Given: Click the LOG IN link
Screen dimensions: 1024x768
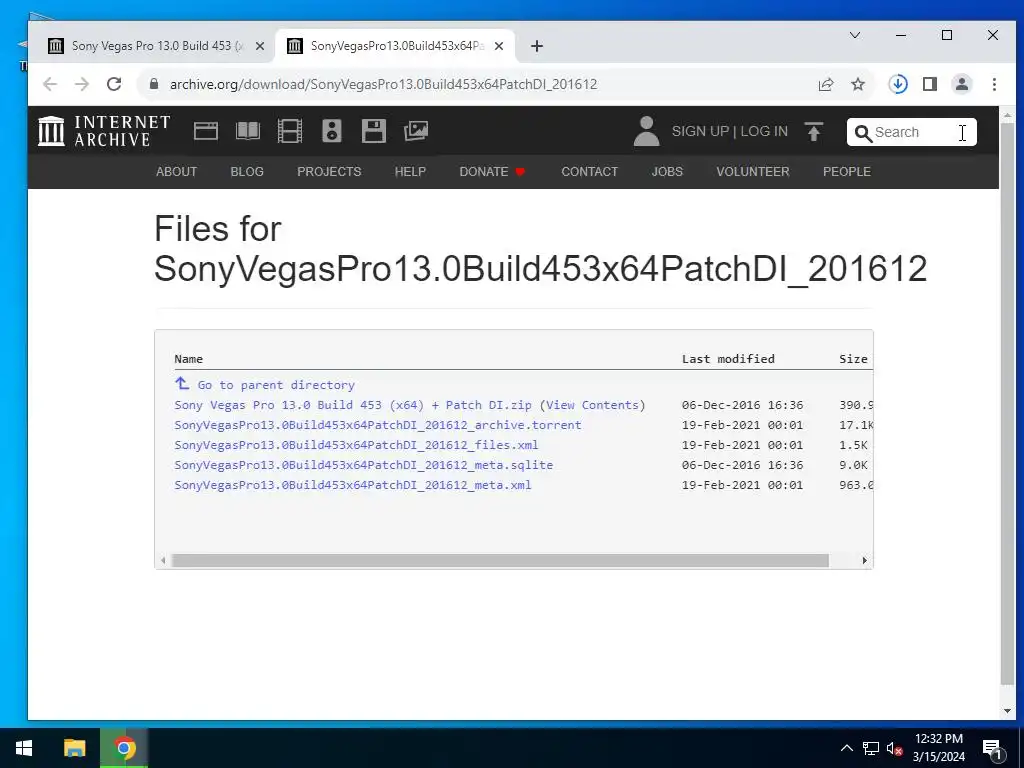Looking at the screenshot, I should tap(764, 131).
